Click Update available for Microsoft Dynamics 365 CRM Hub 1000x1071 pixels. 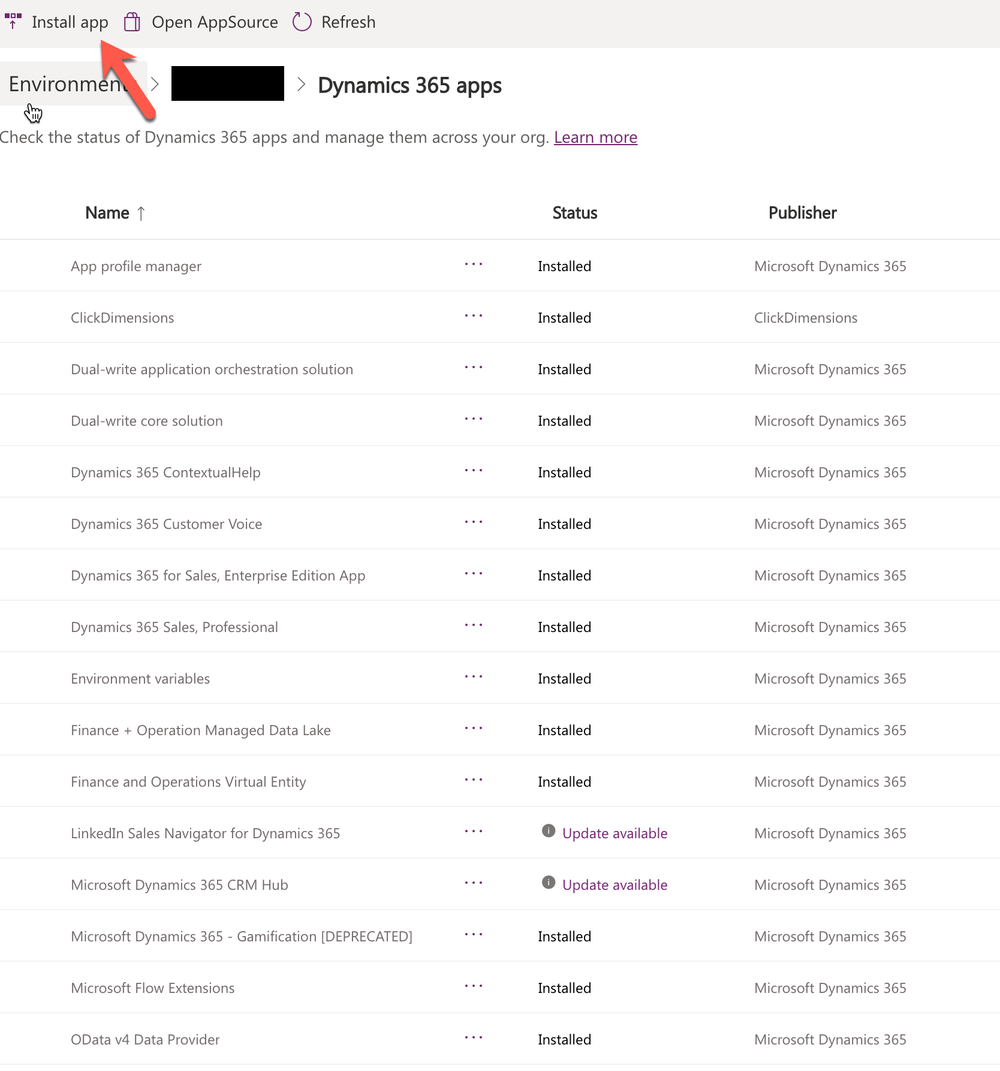coord(615,884)
